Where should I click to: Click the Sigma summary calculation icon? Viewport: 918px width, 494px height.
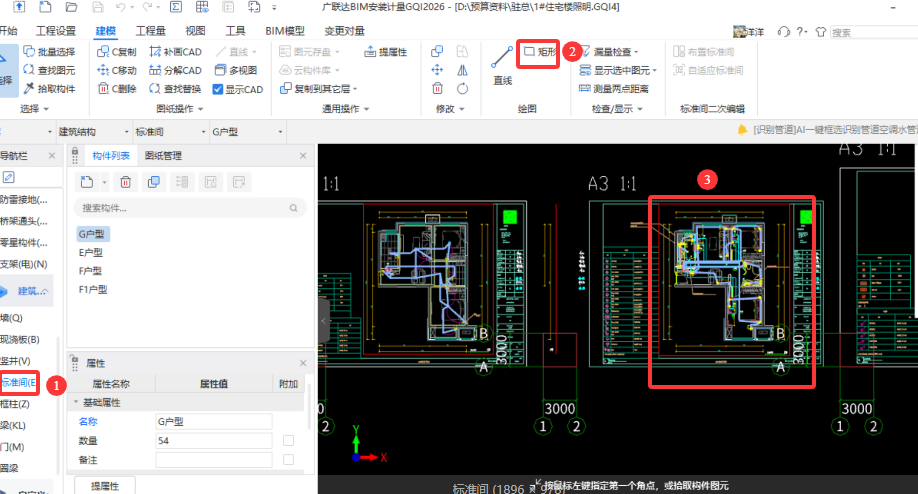[x=176, y=7]
